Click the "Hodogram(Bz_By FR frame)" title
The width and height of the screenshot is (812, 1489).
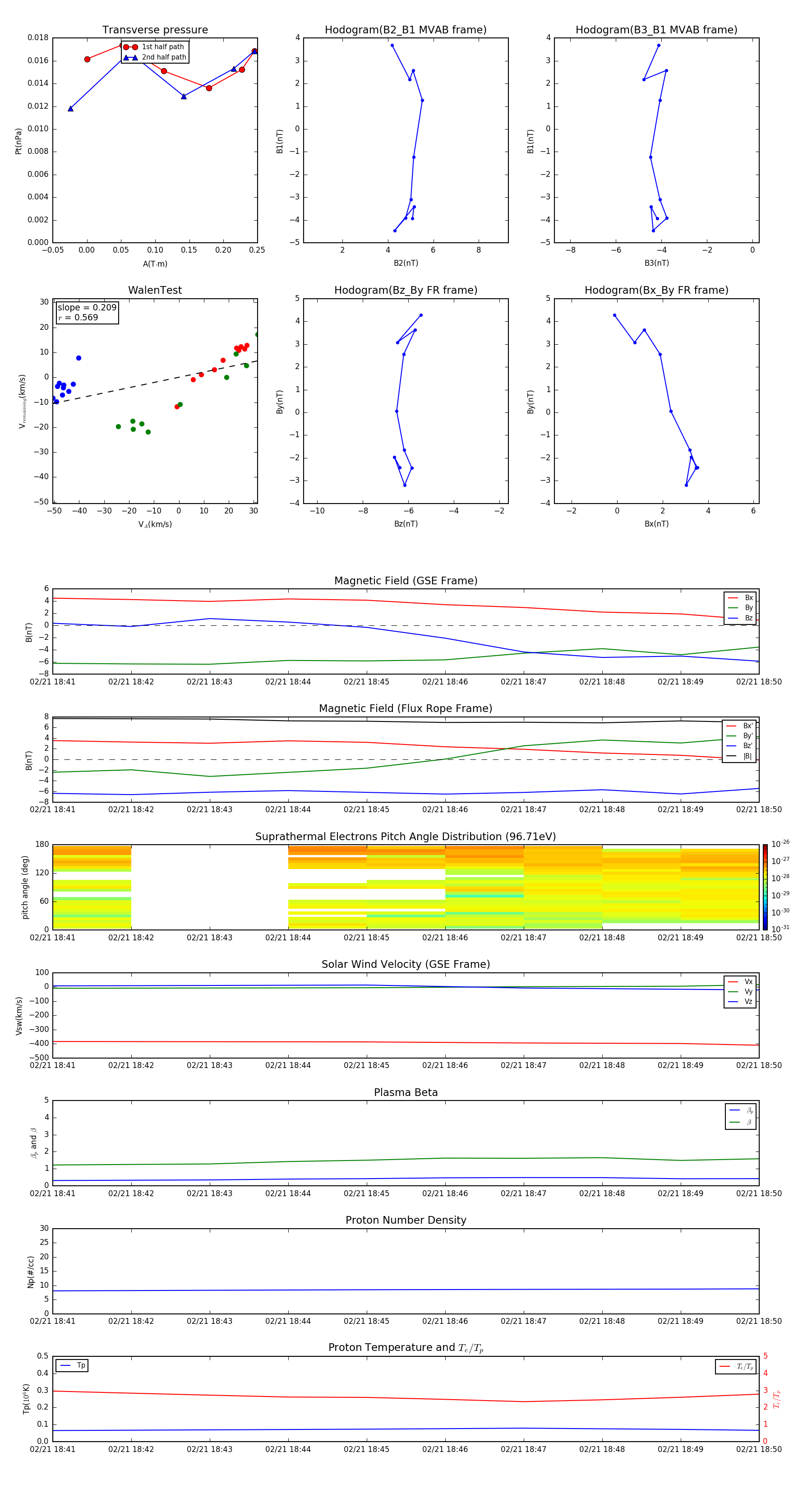(406, 290)
